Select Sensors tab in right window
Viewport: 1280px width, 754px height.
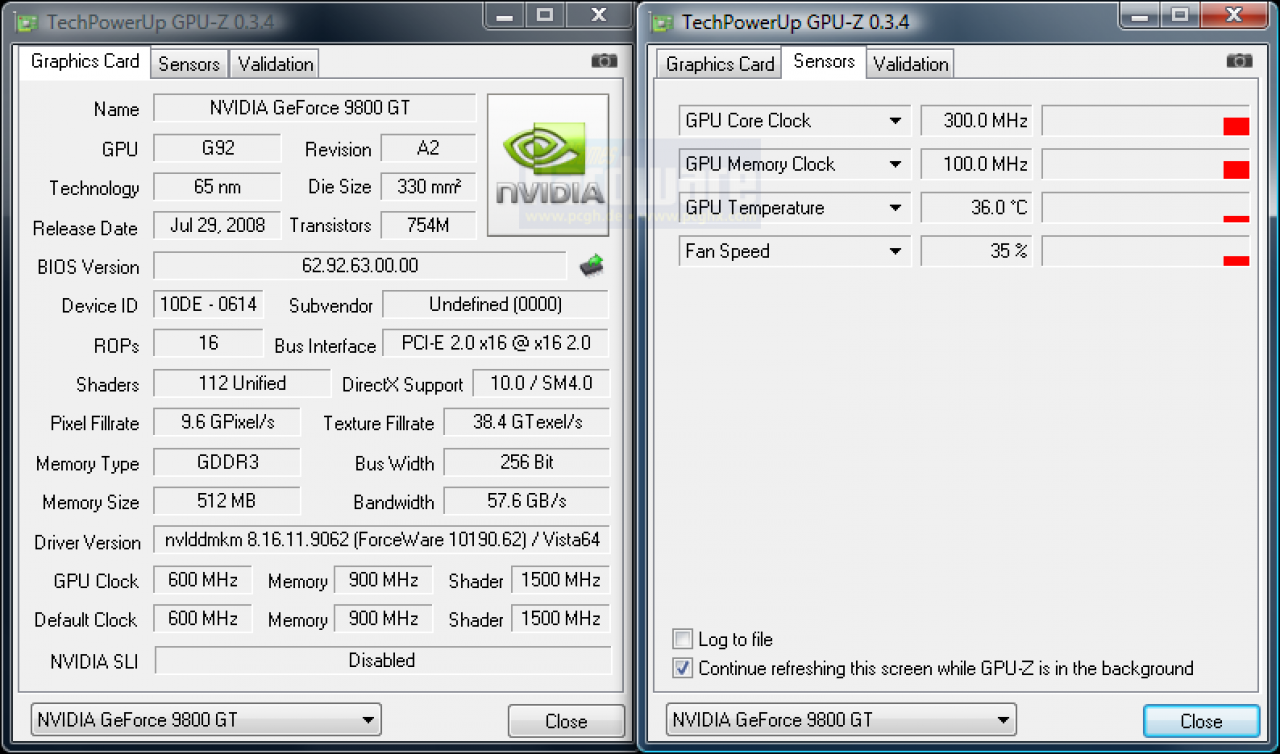[x=824, y=62]
